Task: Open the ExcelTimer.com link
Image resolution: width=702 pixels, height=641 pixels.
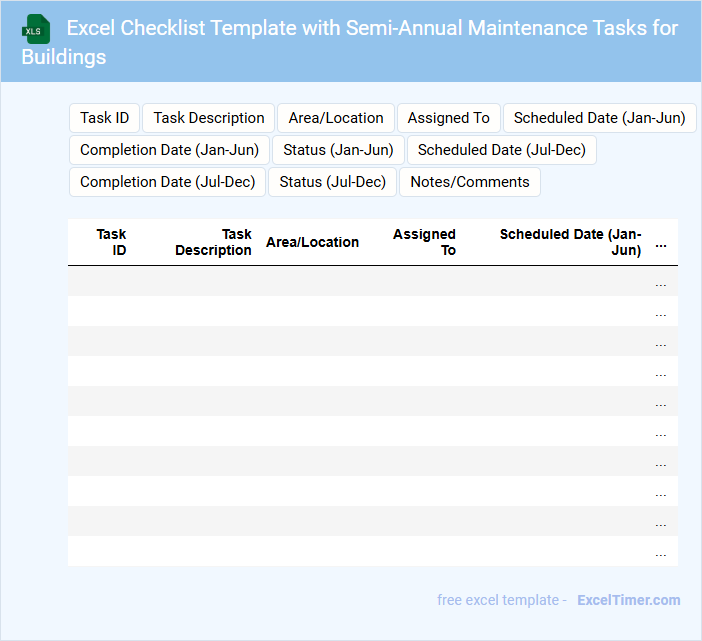Action: pyautogui.click(x=628, y=600)
